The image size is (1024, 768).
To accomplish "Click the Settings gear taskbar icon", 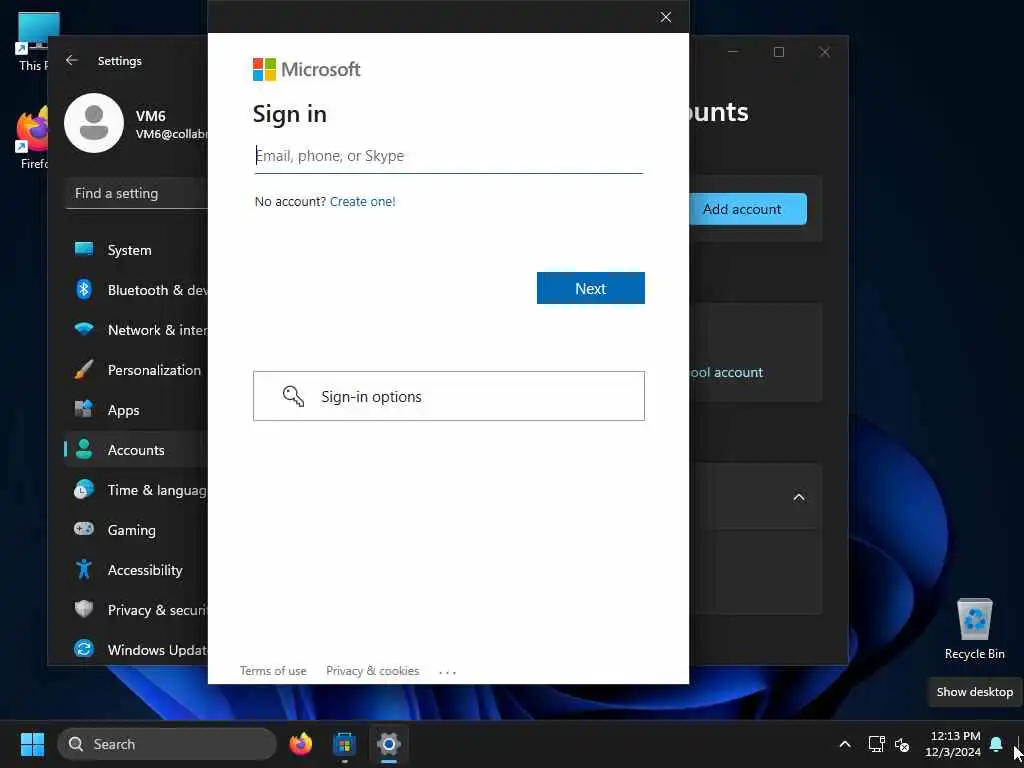I will (x=389, y=744).
